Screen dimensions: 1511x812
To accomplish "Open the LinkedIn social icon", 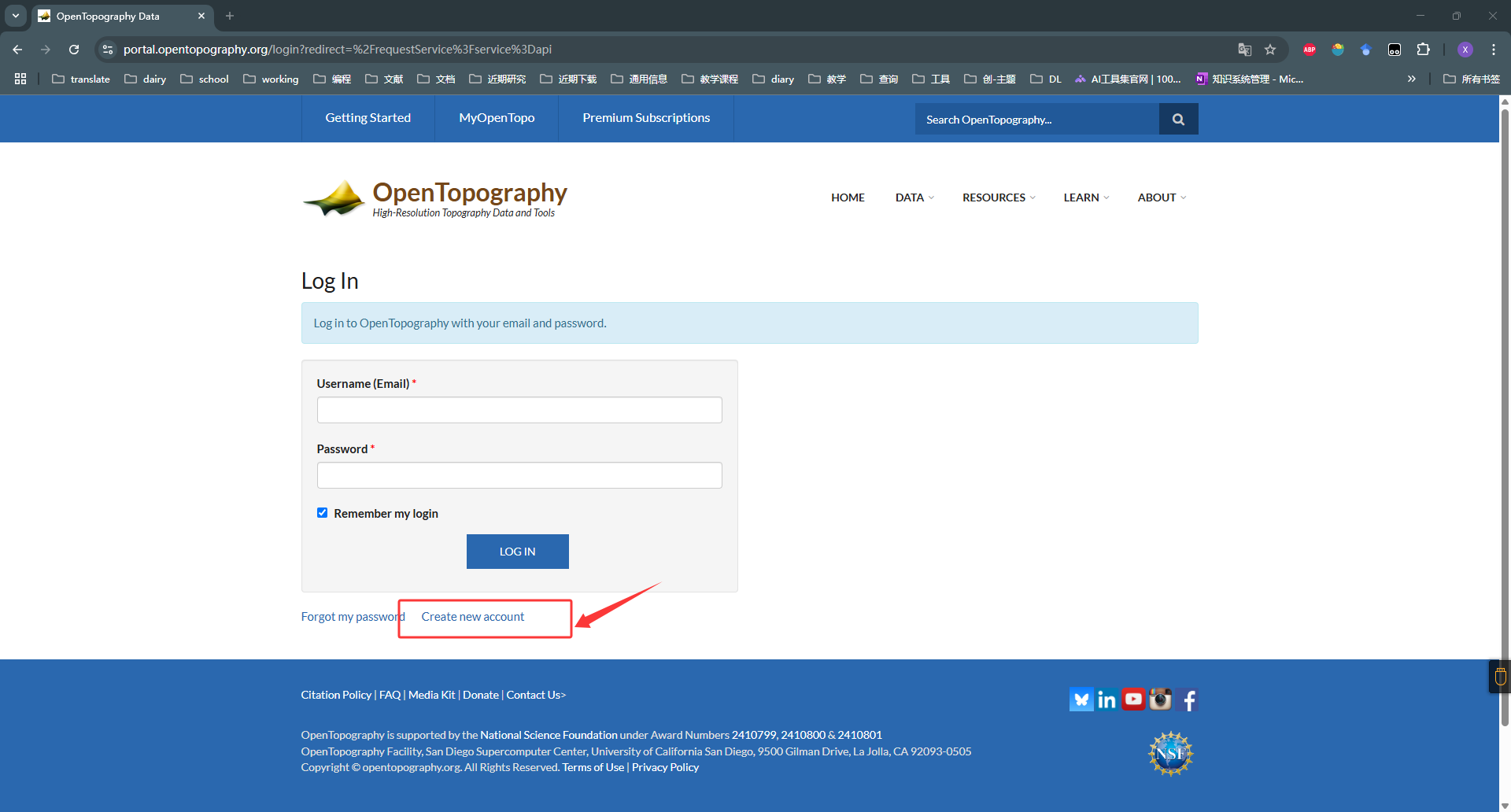I will pos(1106,699).
